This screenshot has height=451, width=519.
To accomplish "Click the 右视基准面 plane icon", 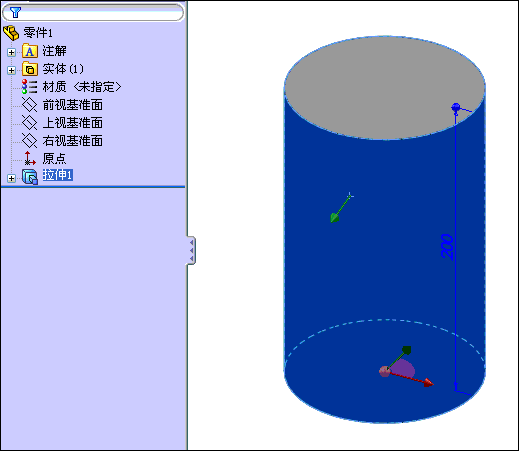I will 29,141.
